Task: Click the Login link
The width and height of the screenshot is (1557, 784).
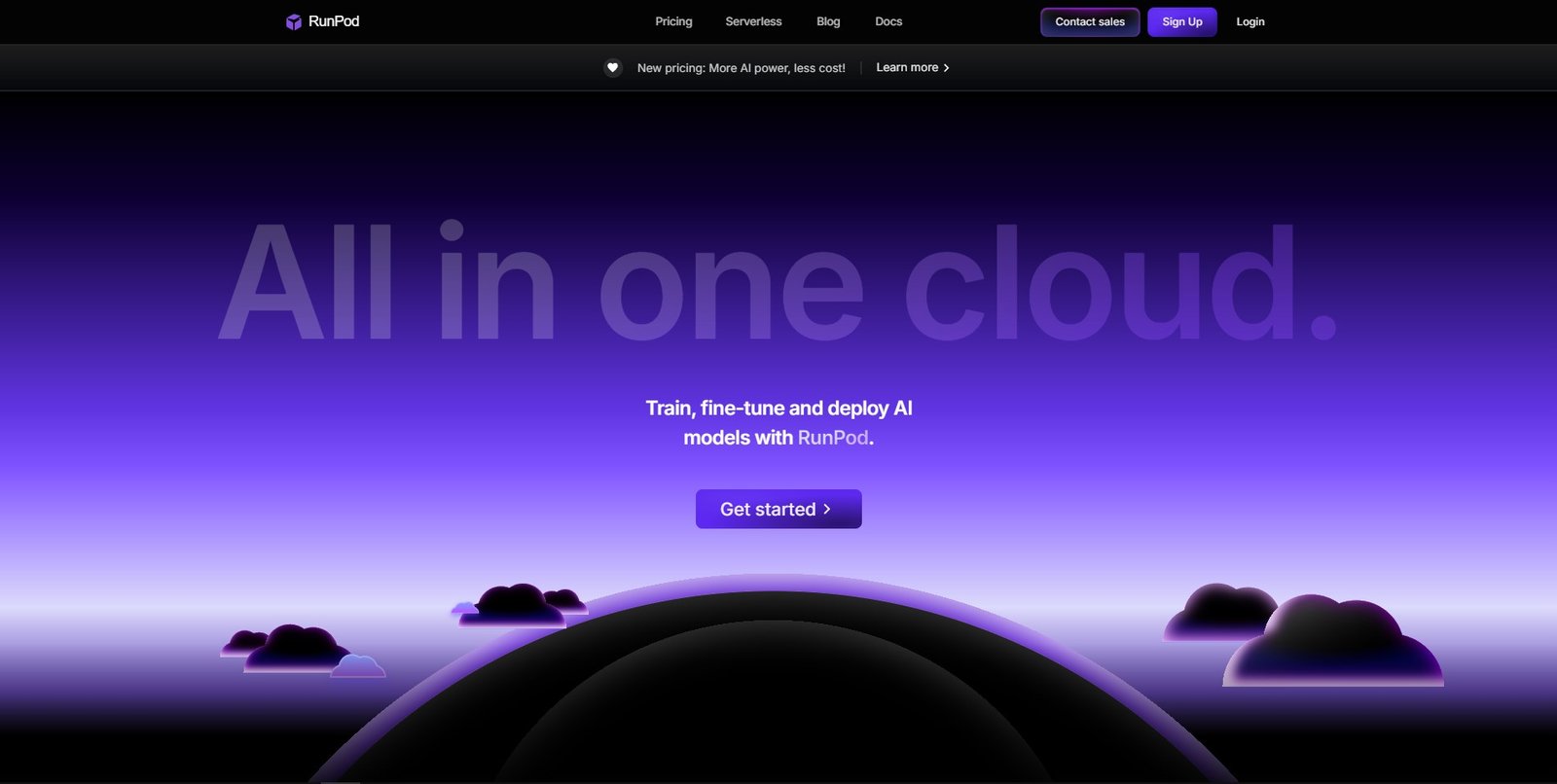Action: (x=1250, y=21)
